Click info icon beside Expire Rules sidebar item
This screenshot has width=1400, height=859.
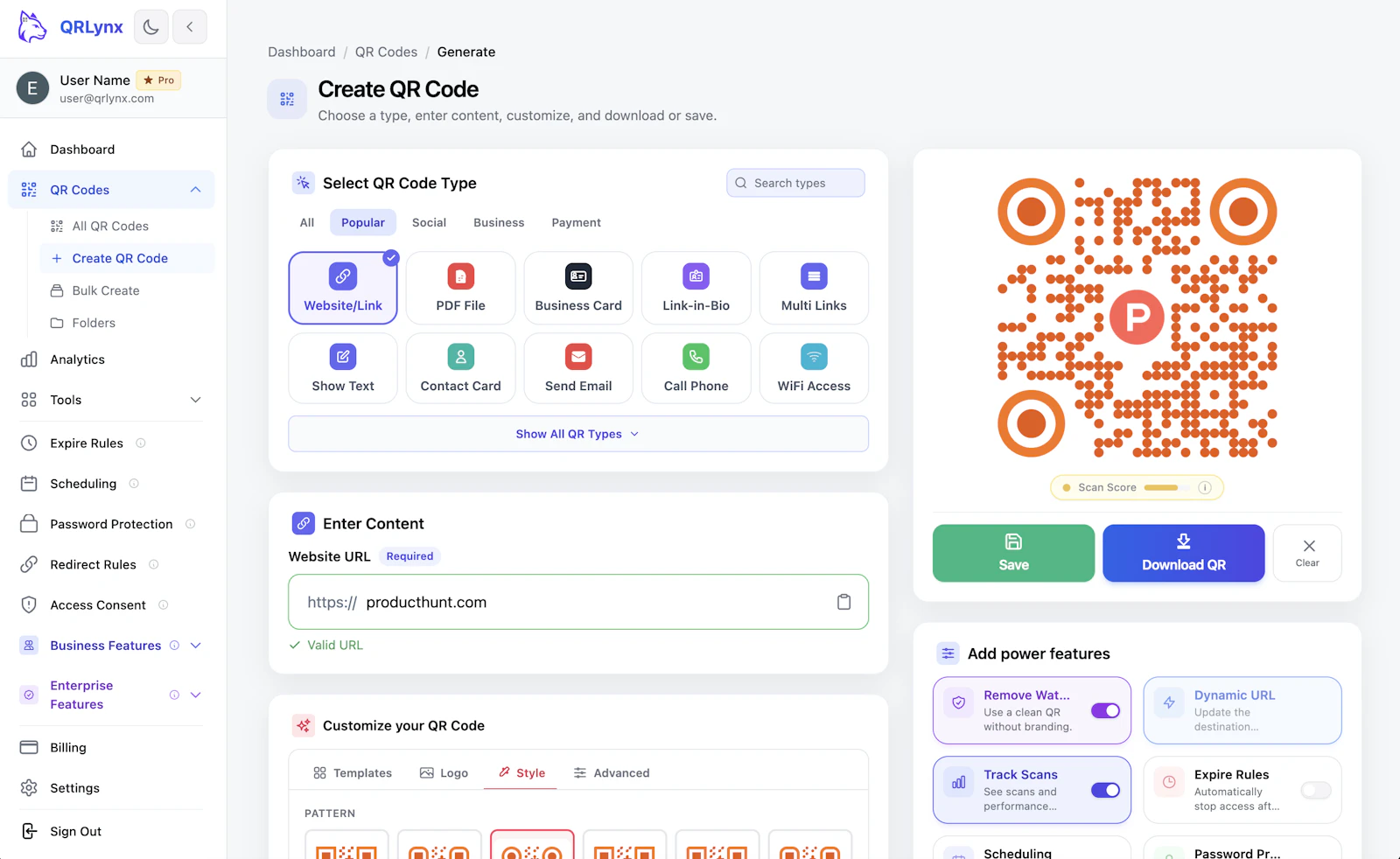[x=141, y=443]
